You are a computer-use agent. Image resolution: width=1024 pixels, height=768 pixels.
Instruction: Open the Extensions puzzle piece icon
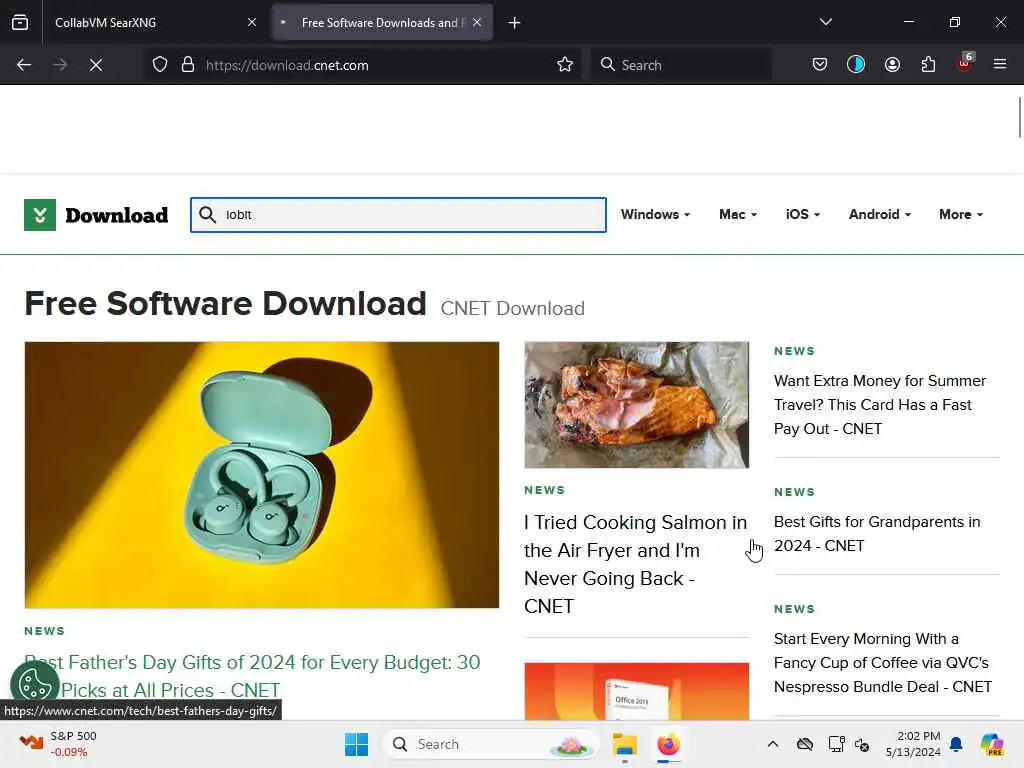[x=928, y=64]
